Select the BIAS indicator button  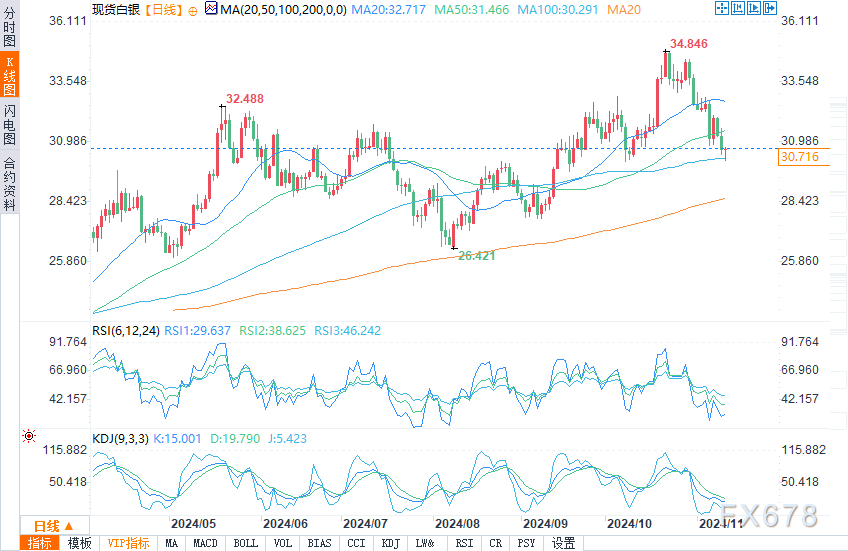319,543
